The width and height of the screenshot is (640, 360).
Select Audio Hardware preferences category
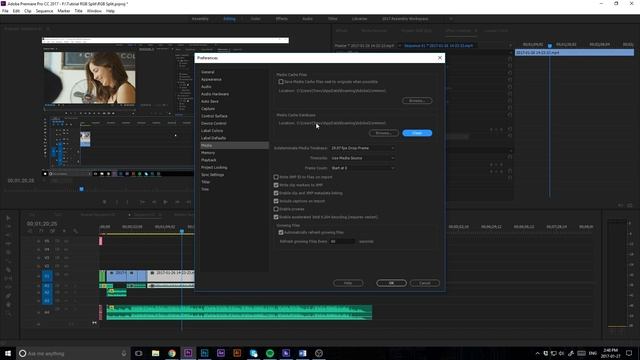click(215, 94)
